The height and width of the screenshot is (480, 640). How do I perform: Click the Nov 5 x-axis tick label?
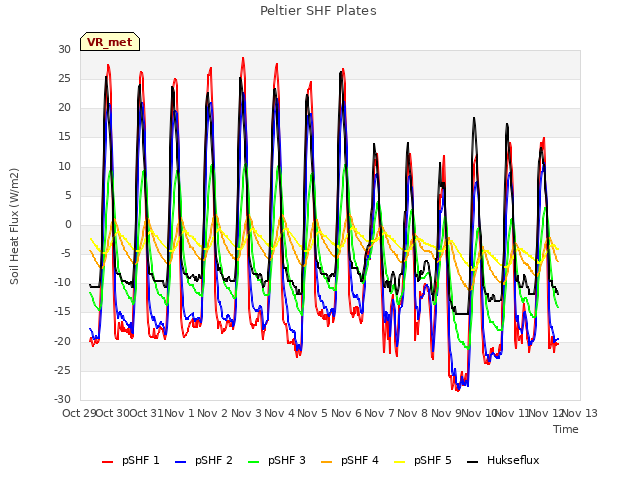coord(312,413)
